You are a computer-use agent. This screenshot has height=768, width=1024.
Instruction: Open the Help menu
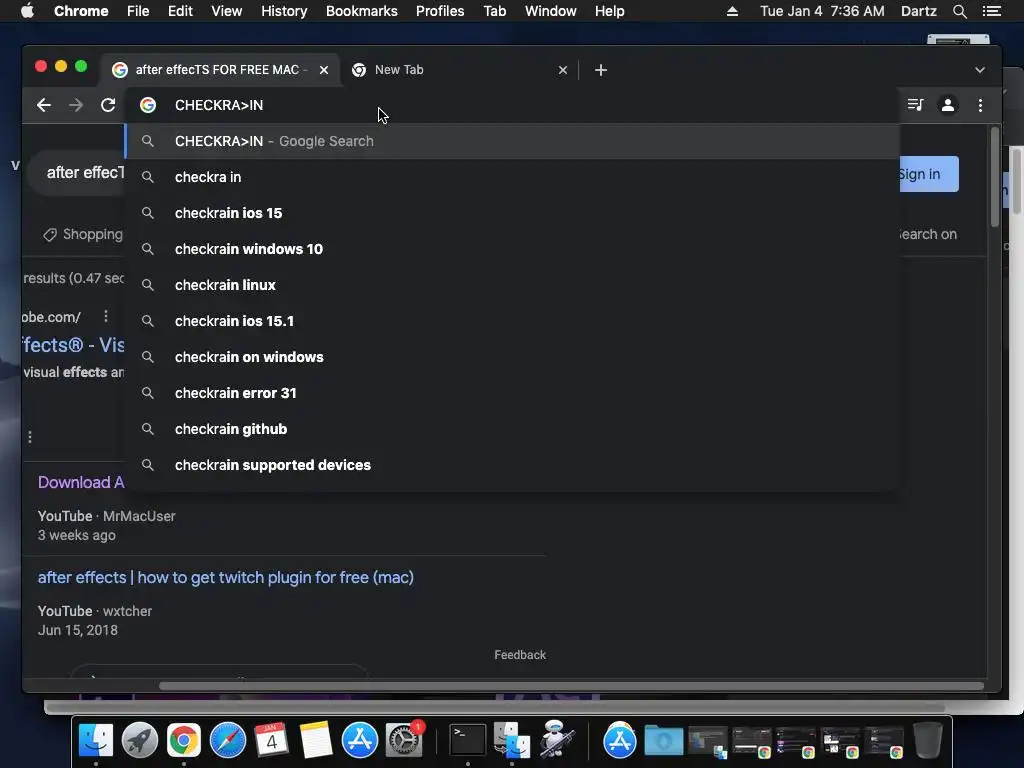(609, 11)
